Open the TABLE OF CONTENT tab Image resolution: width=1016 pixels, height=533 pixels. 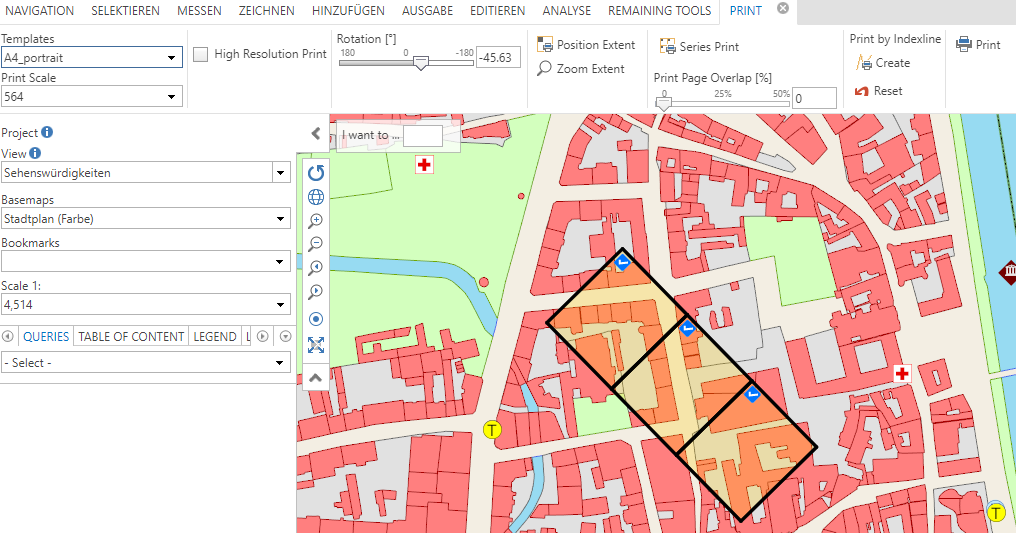(131, 337)
